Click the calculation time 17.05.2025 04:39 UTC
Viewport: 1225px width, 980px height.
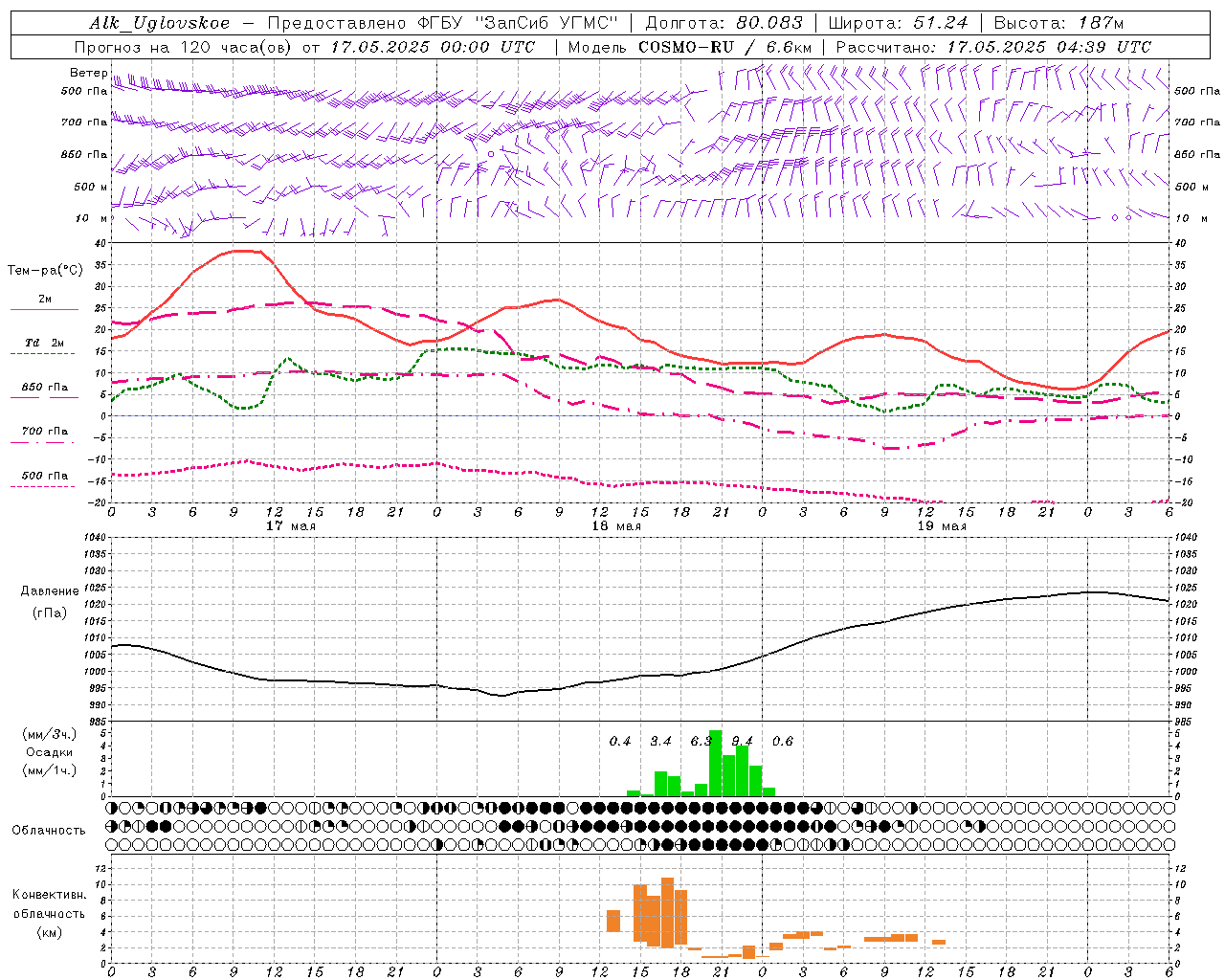click(x=1049, y=46)
